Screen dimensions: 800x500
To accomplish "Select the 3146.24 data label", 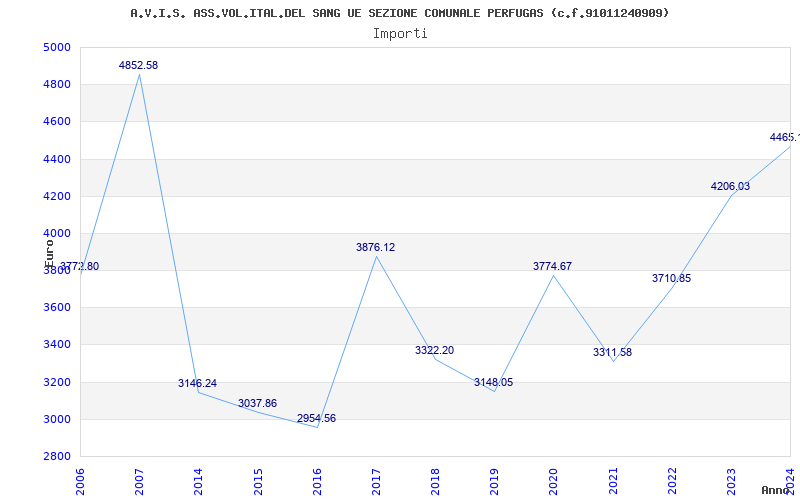I will 197,383.
